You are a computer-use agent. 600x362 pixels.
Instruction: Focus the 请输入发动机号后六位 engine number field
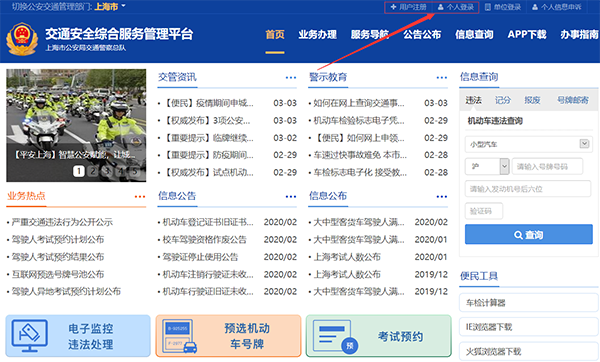click(x=528, y=189)
